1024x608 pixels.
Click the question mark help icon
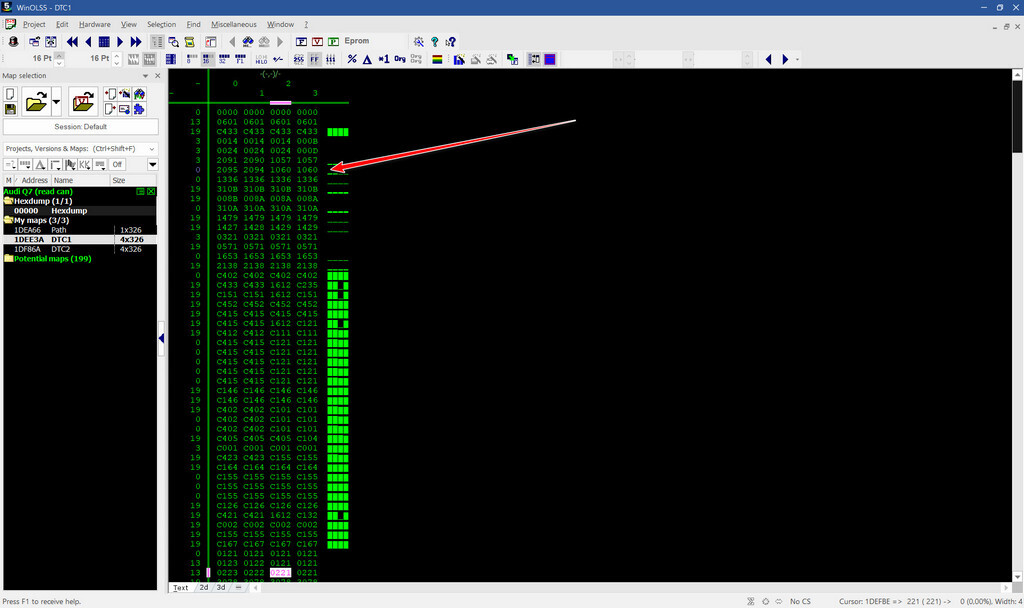coord(434,42)
